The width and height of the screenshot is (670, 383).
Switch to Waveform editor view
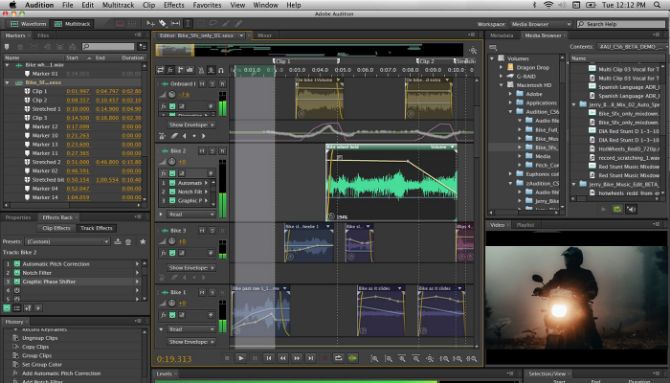(28, 24)
